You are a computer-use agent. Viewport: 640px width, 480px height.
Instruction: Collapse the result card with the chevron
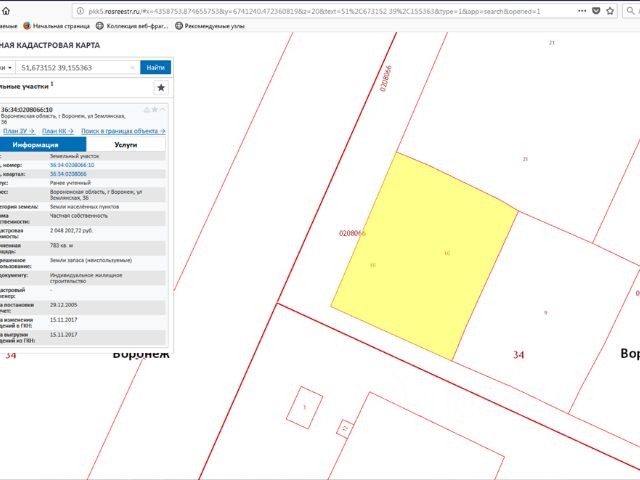(x=162, y=109)
